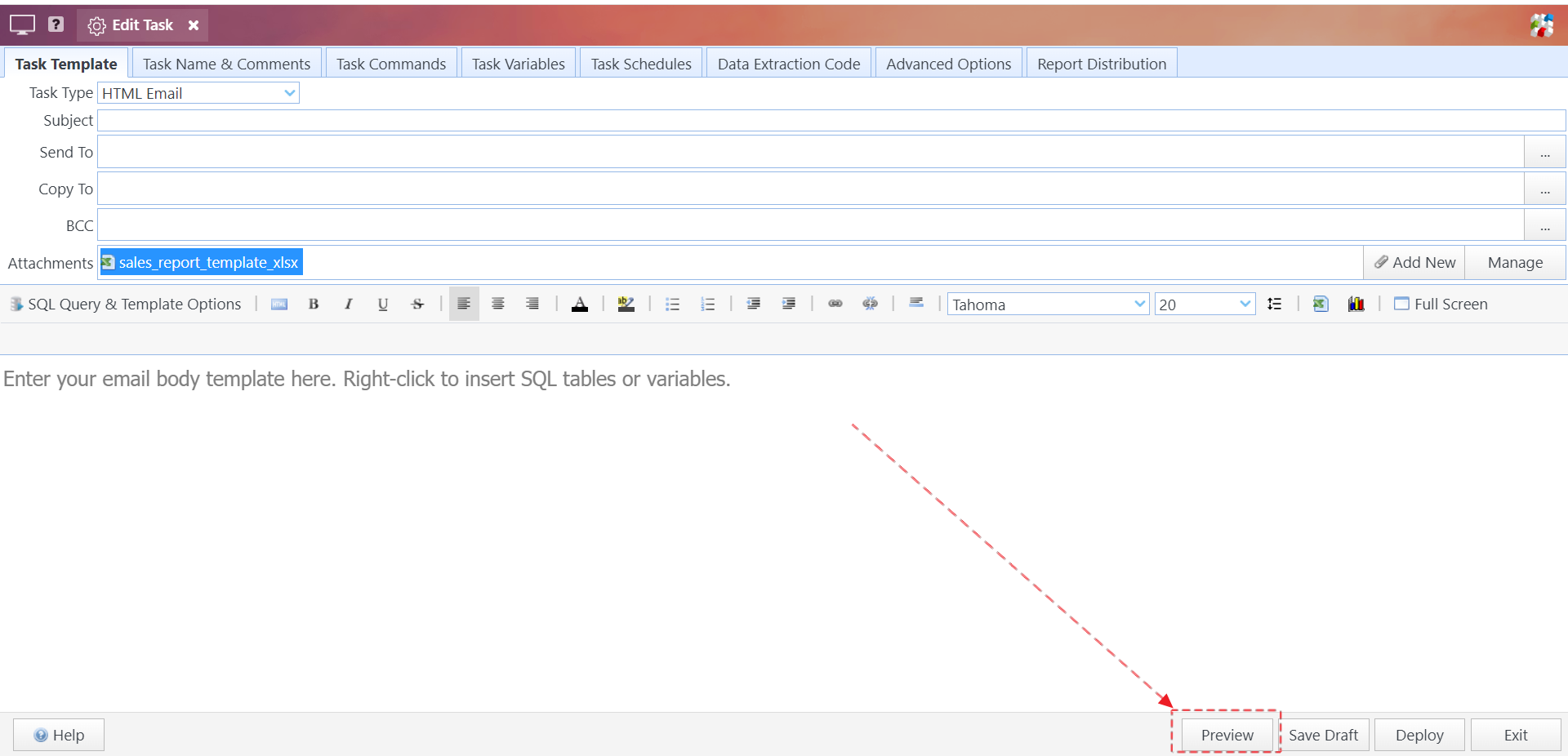
Task: Toggle strikethrough formatting
Action: [x=417, y=304]
